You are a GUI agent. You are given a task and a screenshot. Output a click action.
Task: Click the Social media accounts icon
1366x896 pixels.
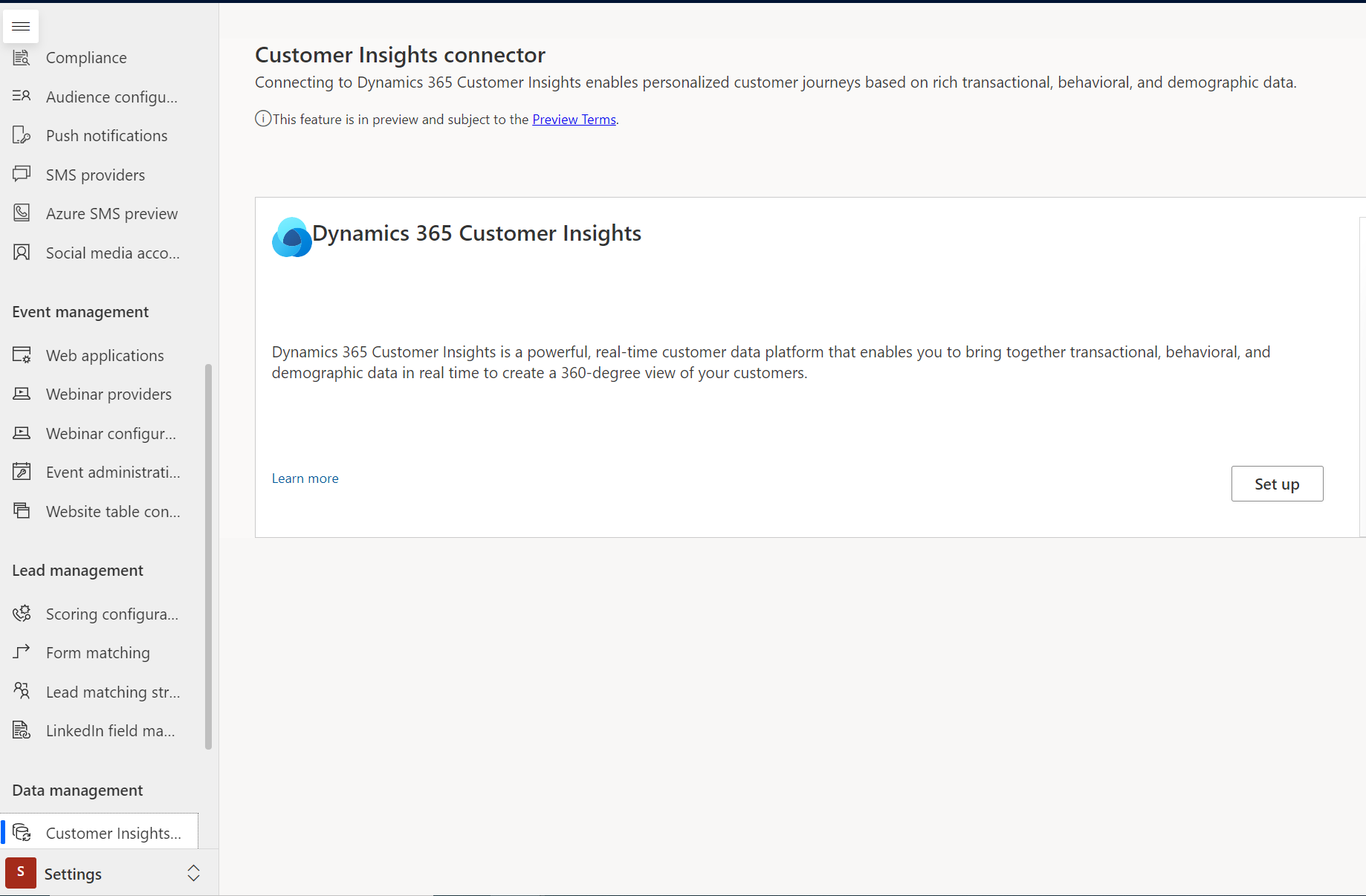coord(22,253)
